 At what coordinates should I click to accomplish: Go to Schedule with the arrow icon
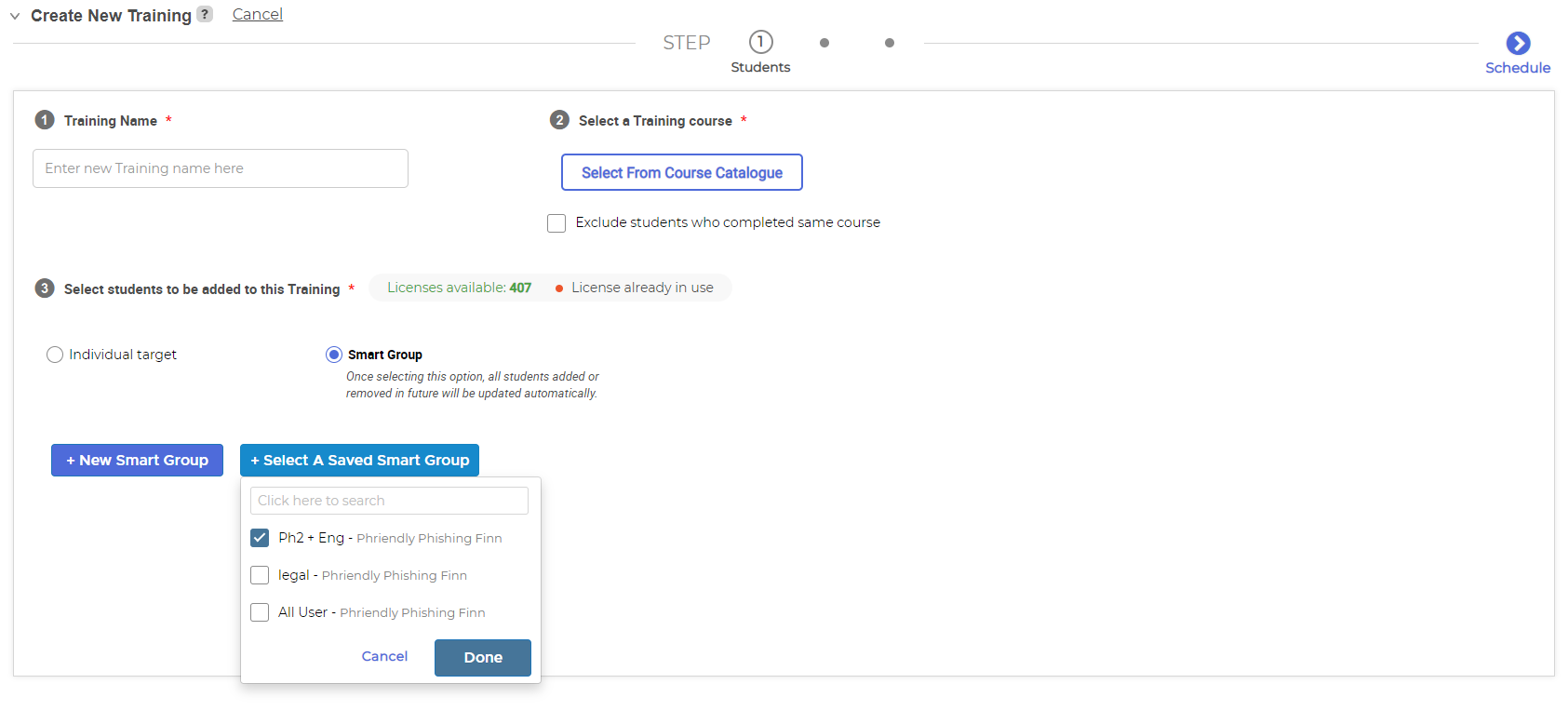tap(1519, 43)
